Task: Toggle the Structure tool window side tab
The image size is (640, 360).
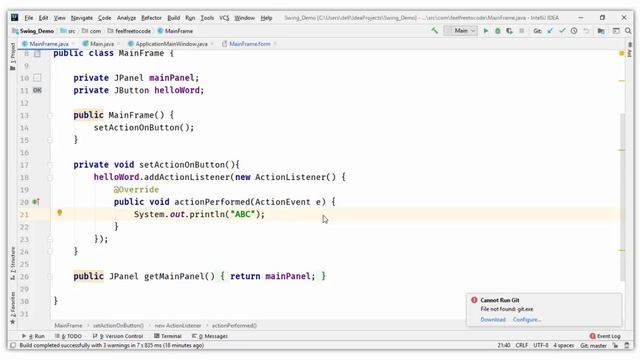Action: click(13, 263)
